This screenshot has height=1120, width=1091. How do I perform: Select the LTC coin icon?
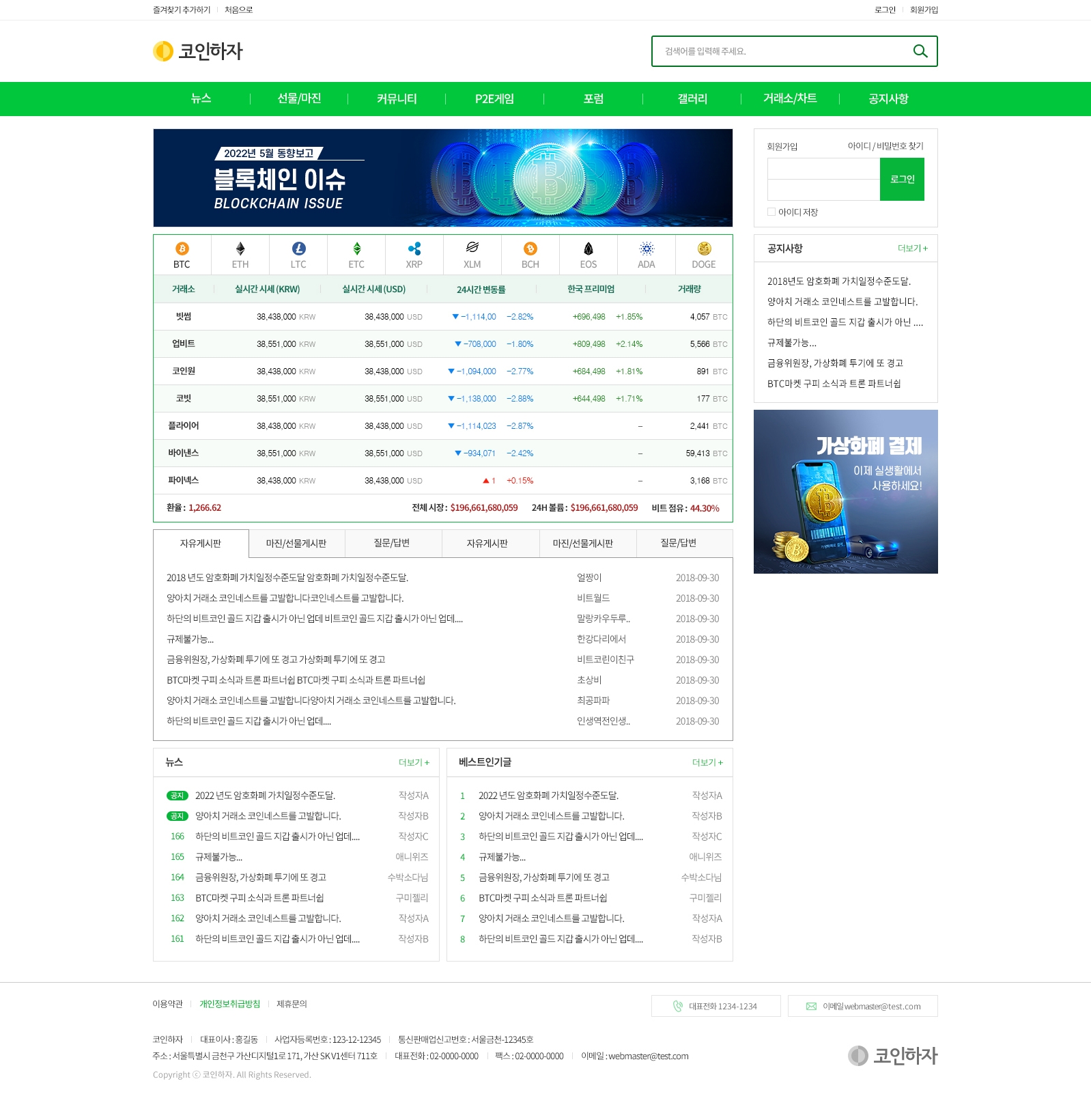298,249
